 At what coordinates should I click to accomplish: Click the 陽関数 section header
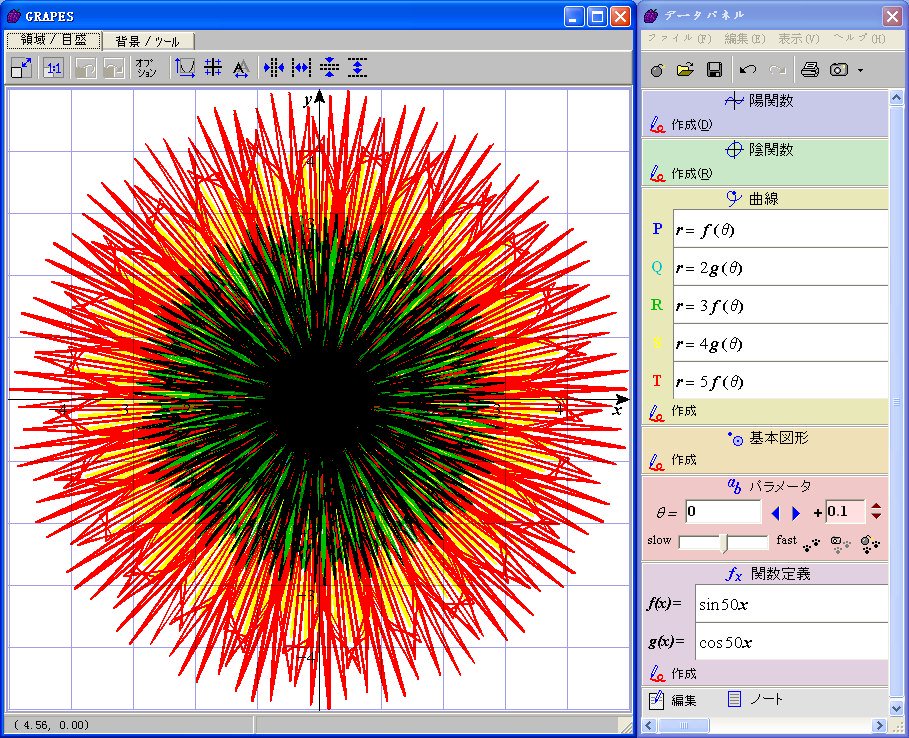click(x=764, y=101)
